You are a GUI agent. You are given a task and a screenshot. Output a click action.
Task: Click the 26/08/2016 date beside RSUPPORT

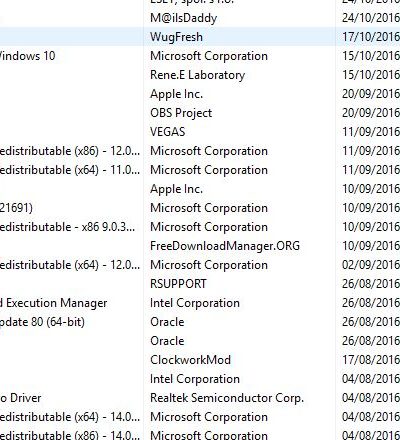(x=371, y=284)
